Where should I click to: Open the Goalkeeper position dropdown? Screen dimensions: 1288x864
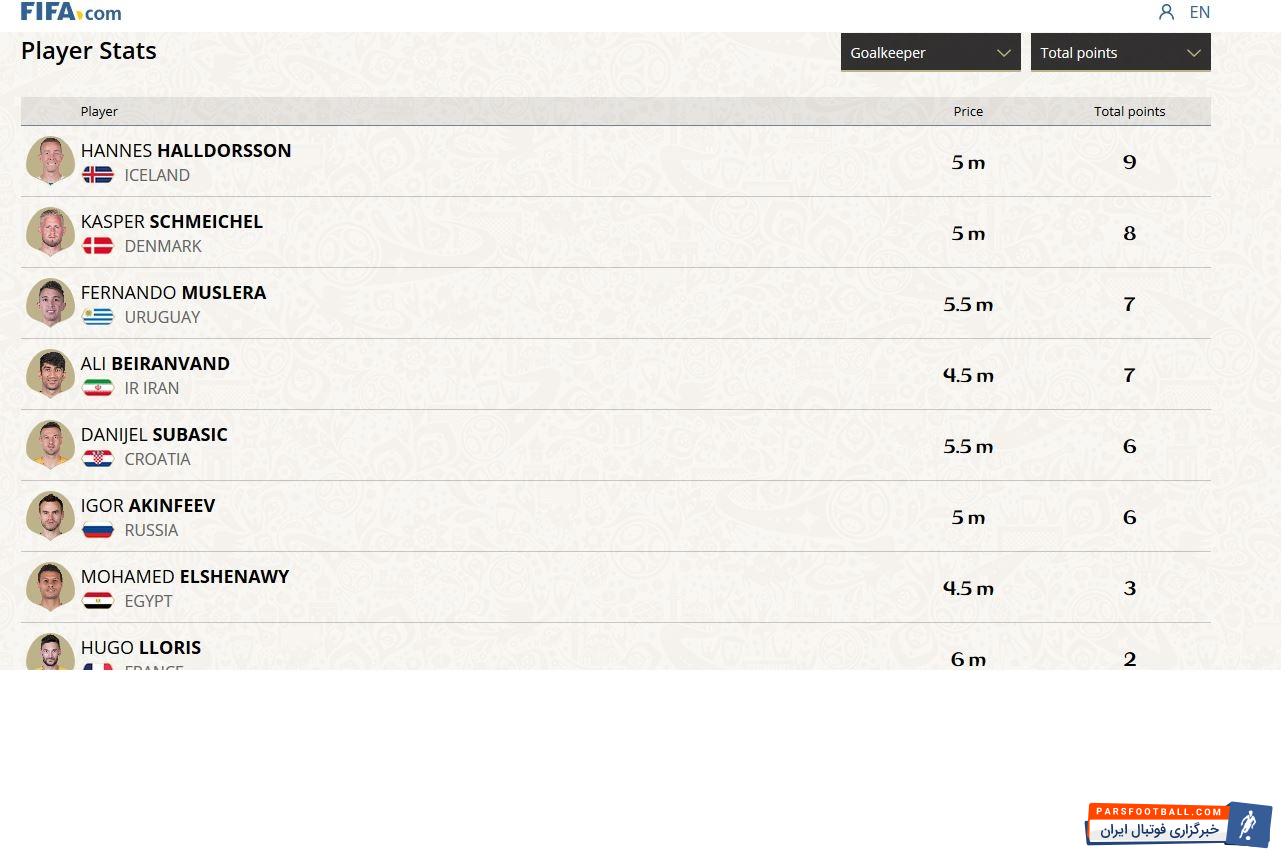(930, 53)
